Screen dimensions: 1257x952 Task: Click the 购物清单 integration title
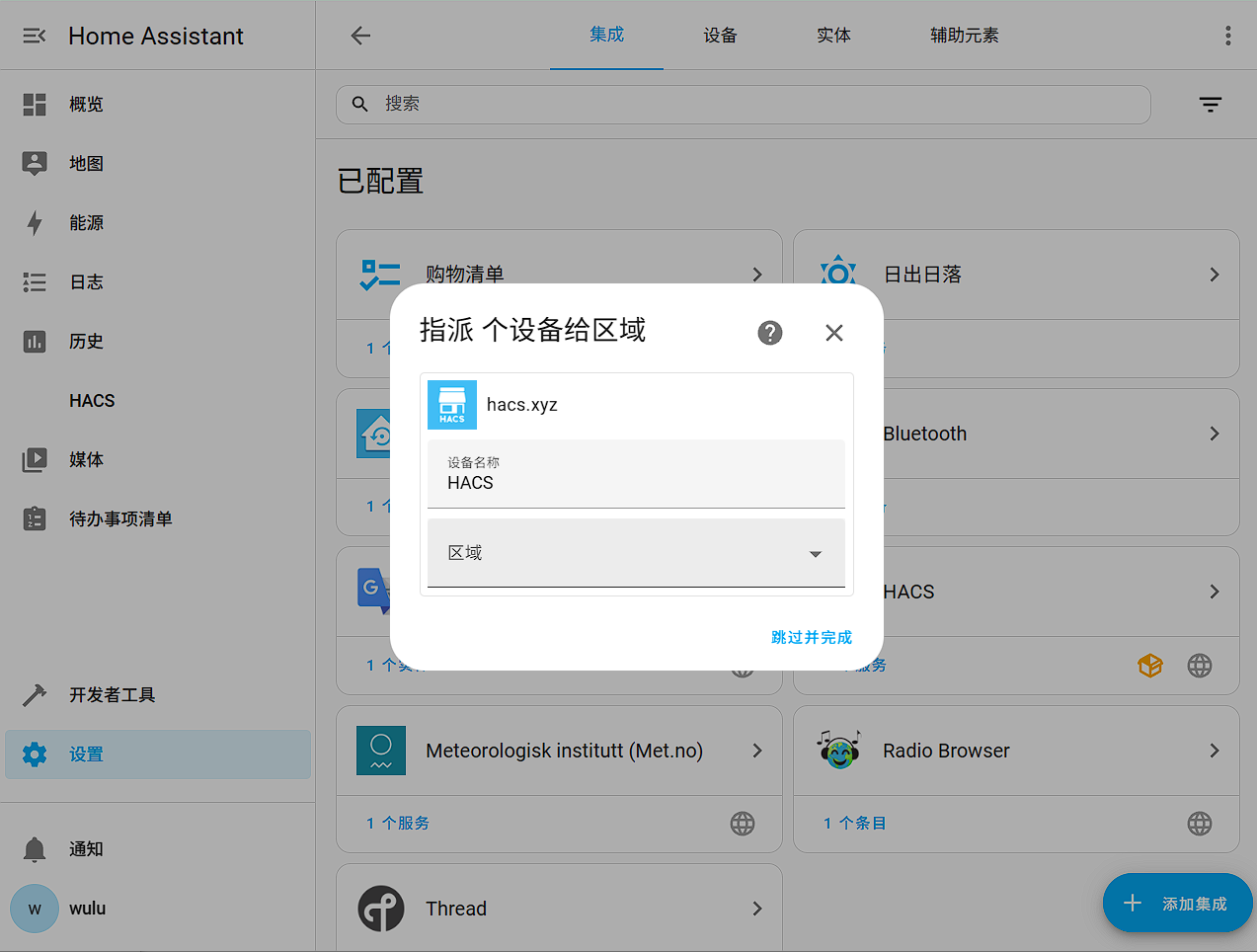(x=465, y=275)
